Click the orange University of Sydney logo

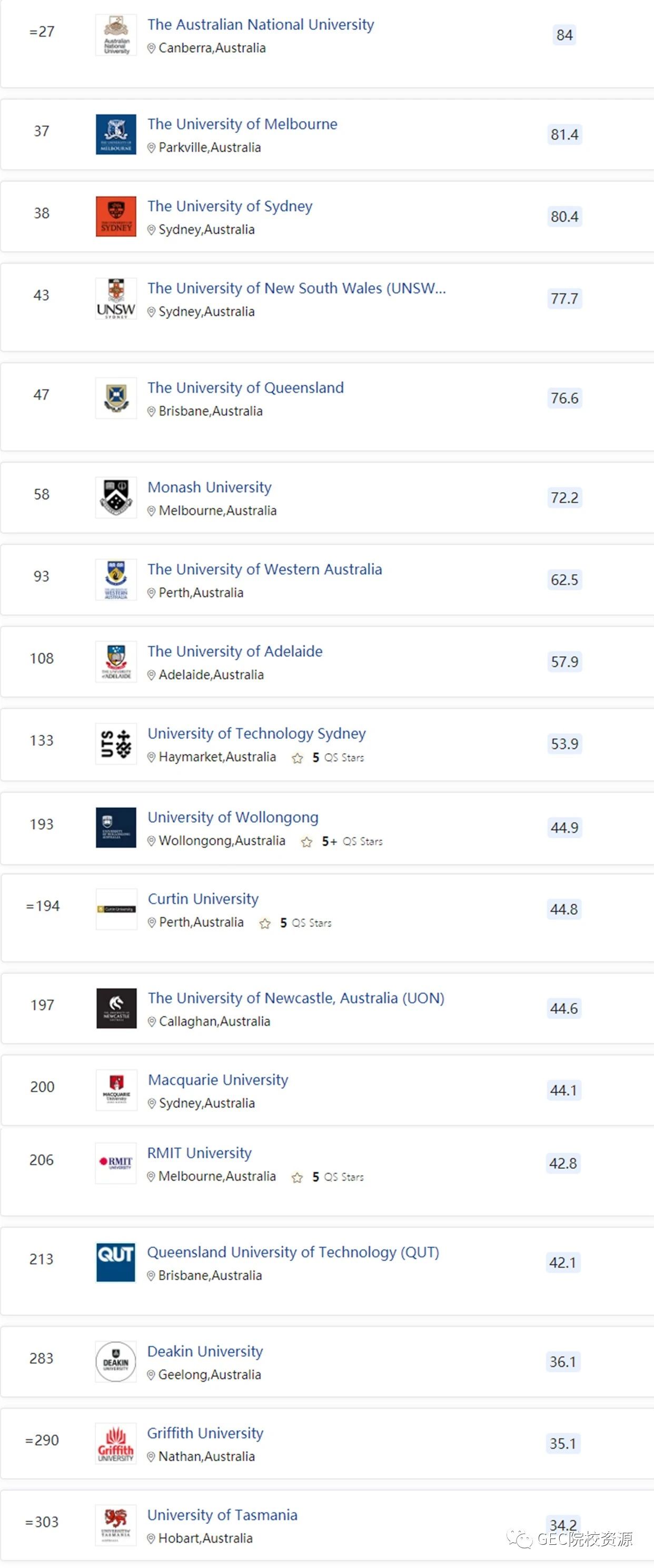coord(116,216)
